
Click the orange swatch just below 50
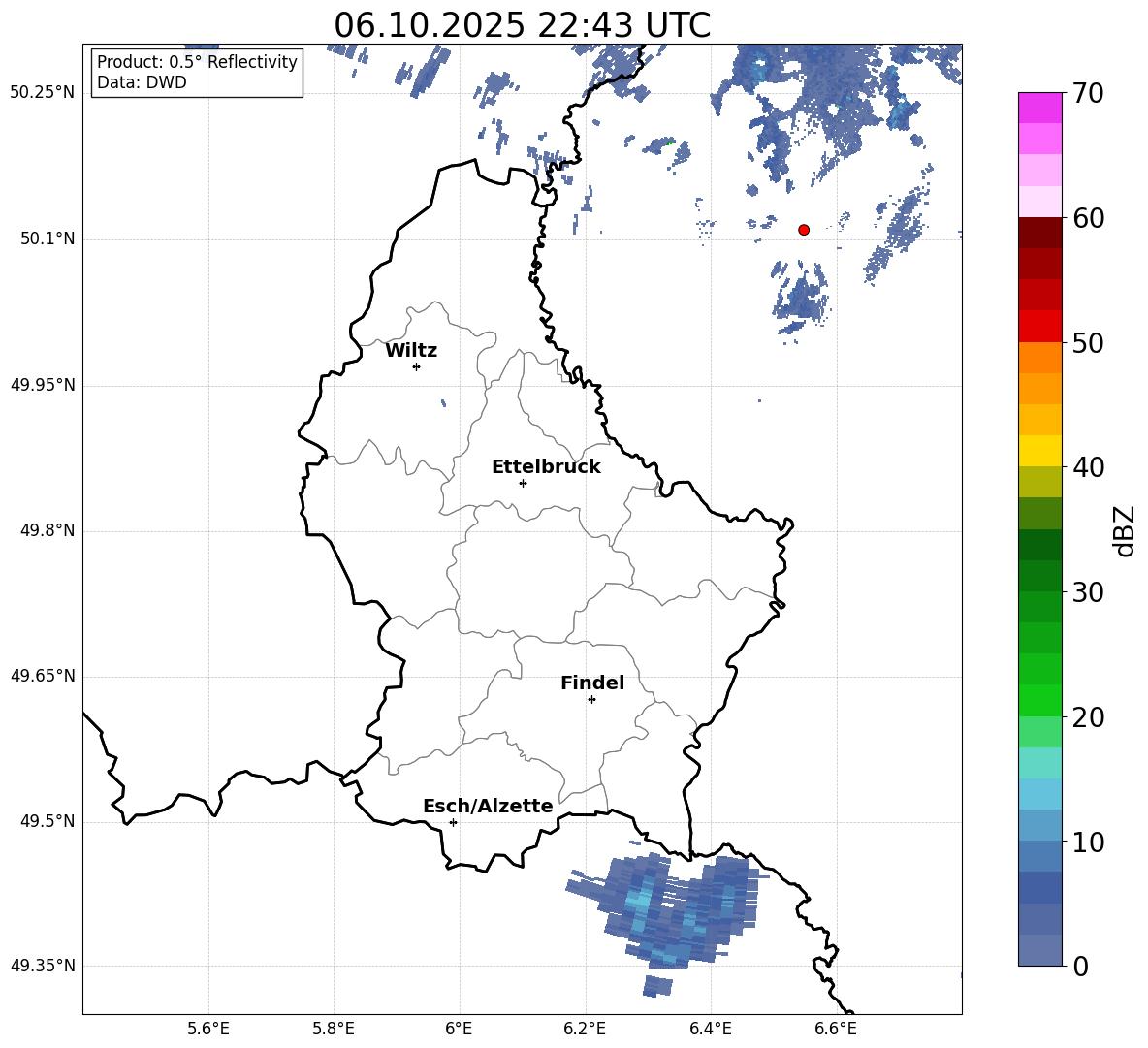1039,358
